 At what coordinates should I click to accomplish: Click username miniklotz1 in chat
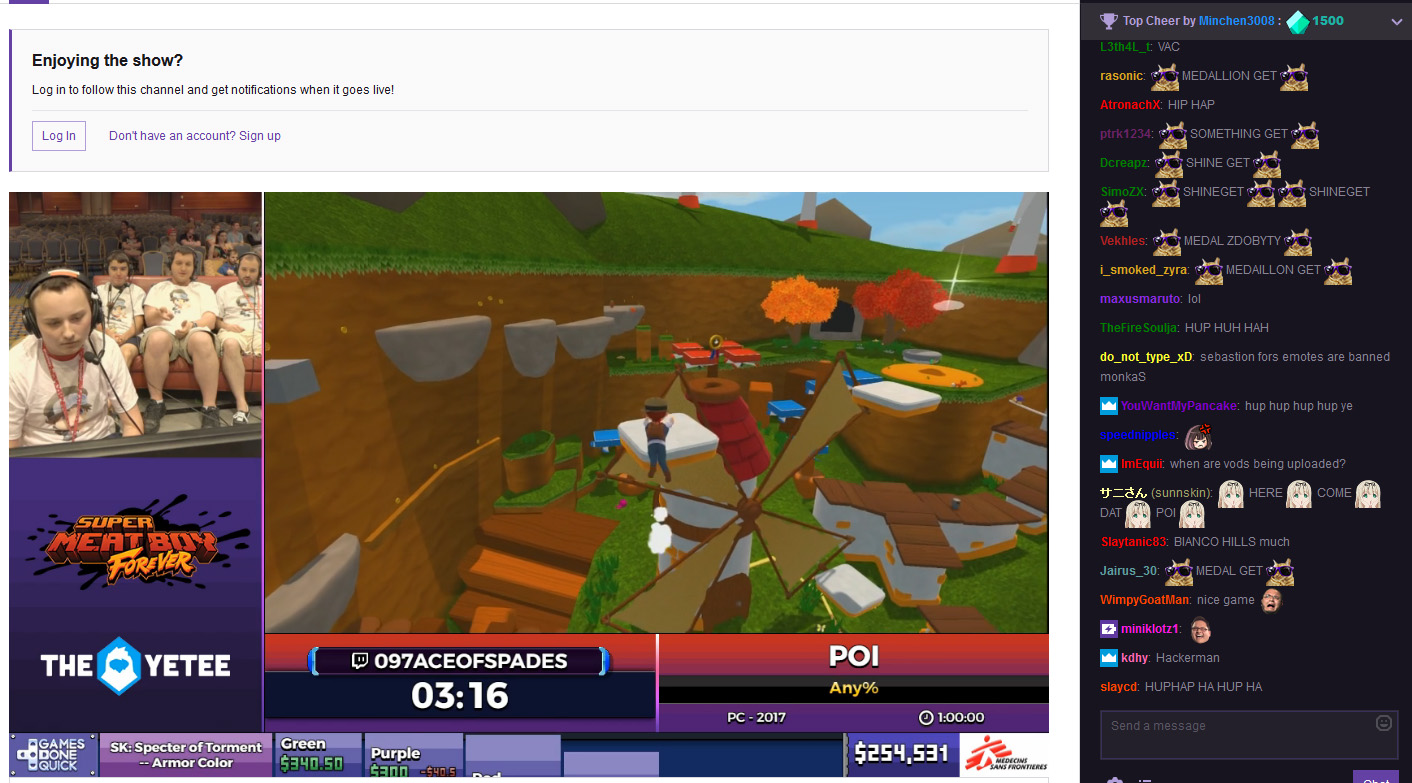pyautogui.click(x=1150, y=629)
